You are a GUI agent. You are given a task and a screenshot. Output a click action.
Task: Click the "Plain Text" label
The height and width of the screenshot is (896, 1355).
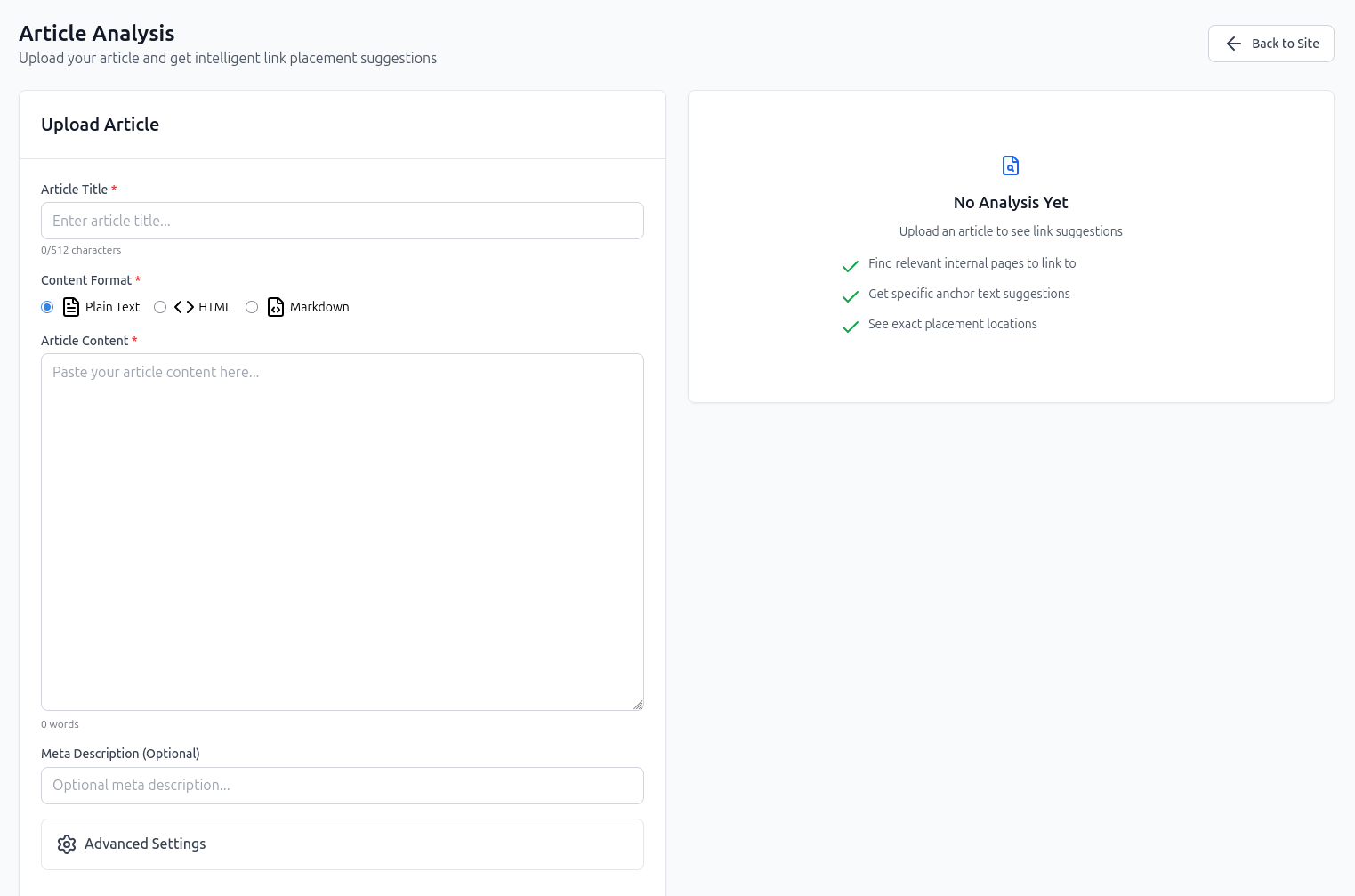coord(113,307)
